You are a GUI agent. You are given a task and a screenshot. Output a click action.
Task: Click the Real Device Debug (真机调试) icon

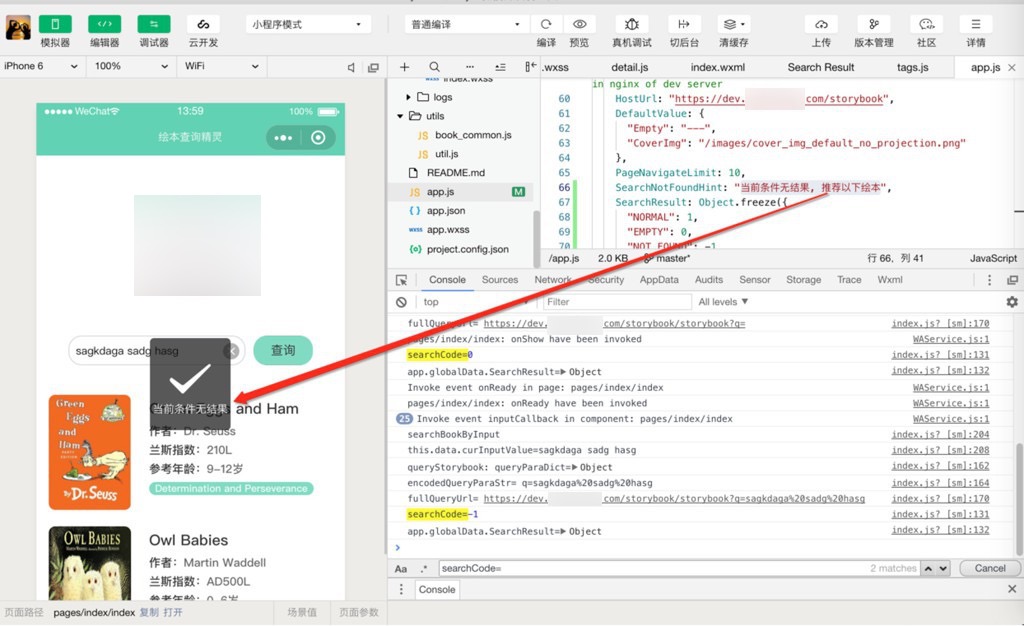pos(632,25)
